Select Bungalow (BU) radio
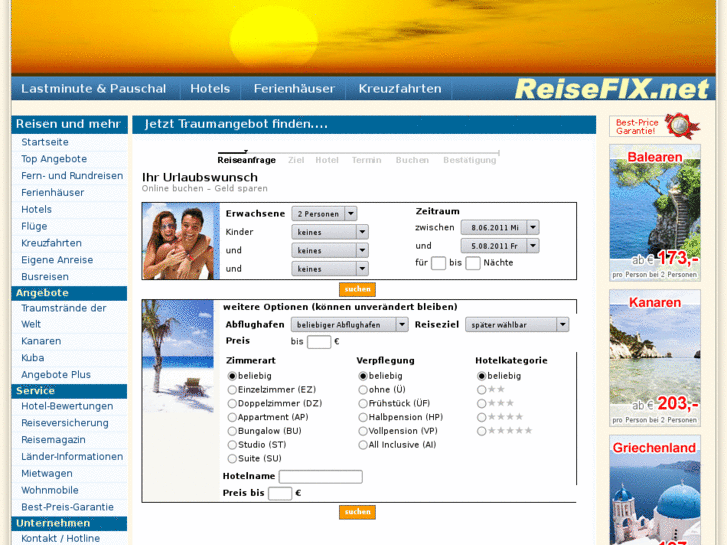Viewport: 727px width, 545px height. point(232,431)
